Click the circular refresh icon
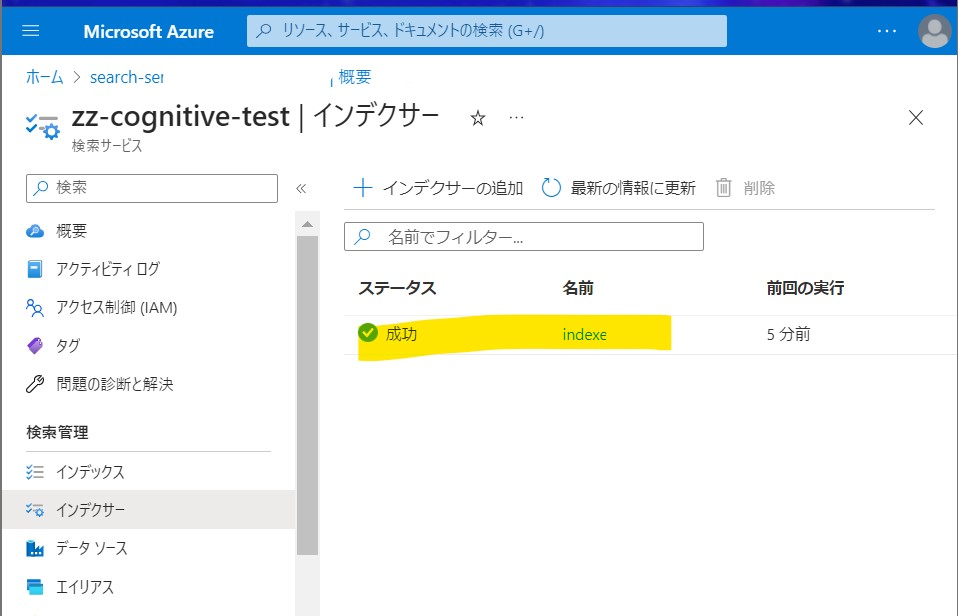Viewport: 958px width, 616px height. pyautogui.click(x=550, y=188)
